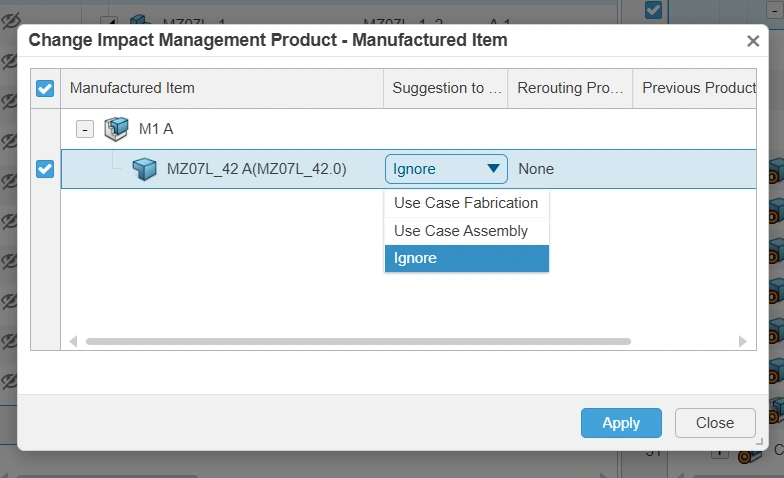Viewport: 784px width, 478px height.
Task: Click the left arrow of horizontal scrollbar
Action: (72, 341)
